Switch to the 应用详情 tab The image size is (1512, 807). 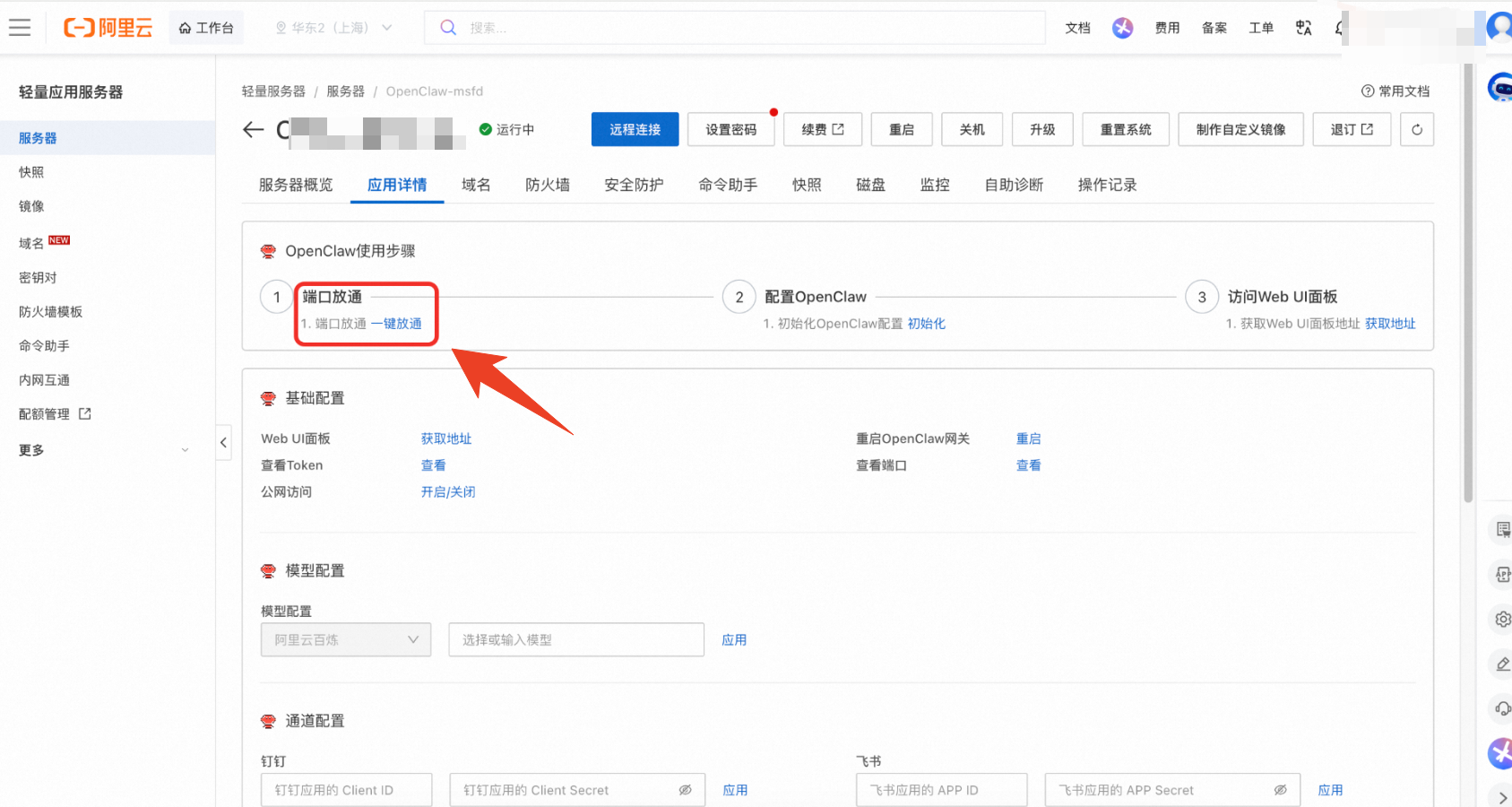point(397,185)
